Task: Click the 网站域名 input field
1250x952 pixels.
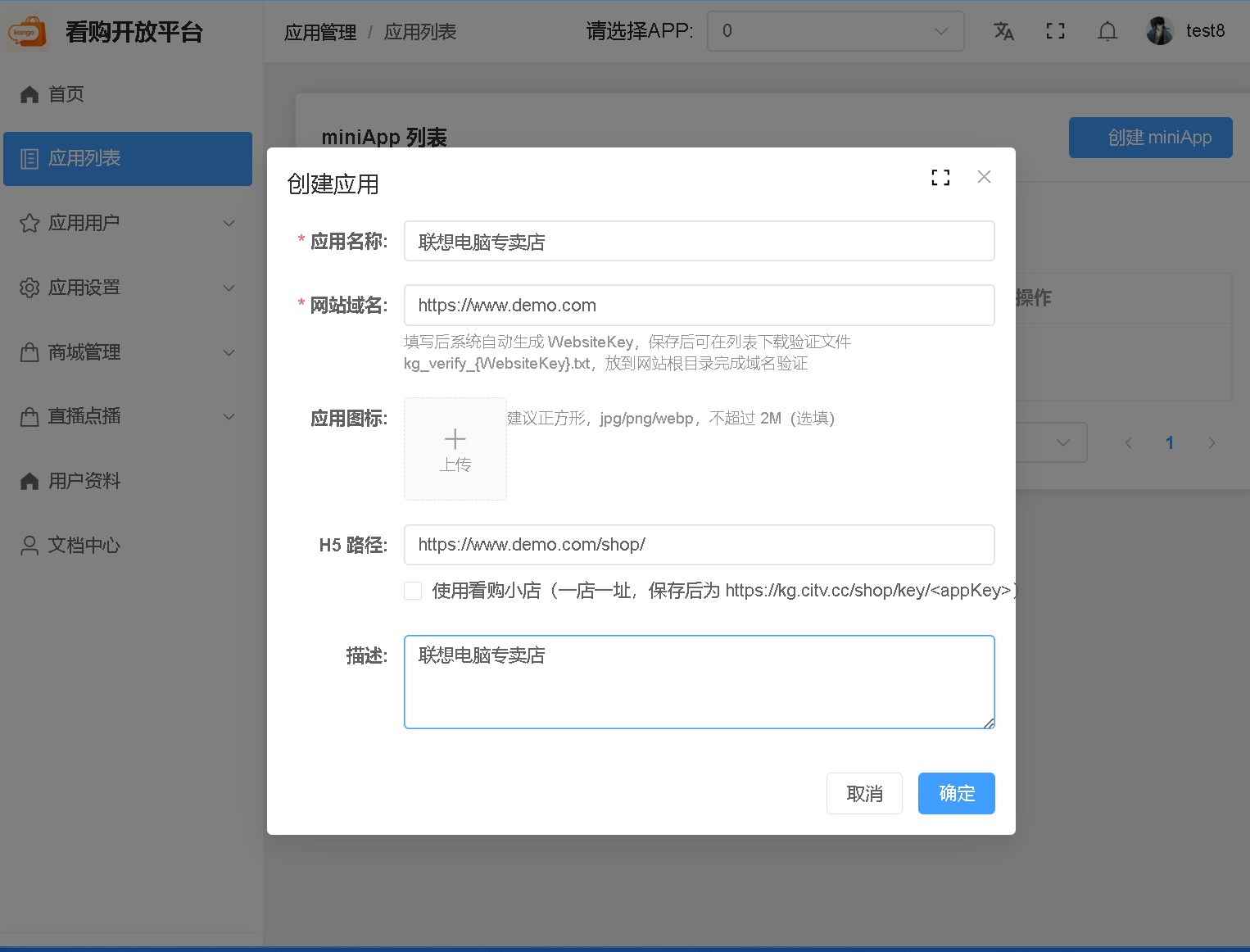Action: point(700,306)
